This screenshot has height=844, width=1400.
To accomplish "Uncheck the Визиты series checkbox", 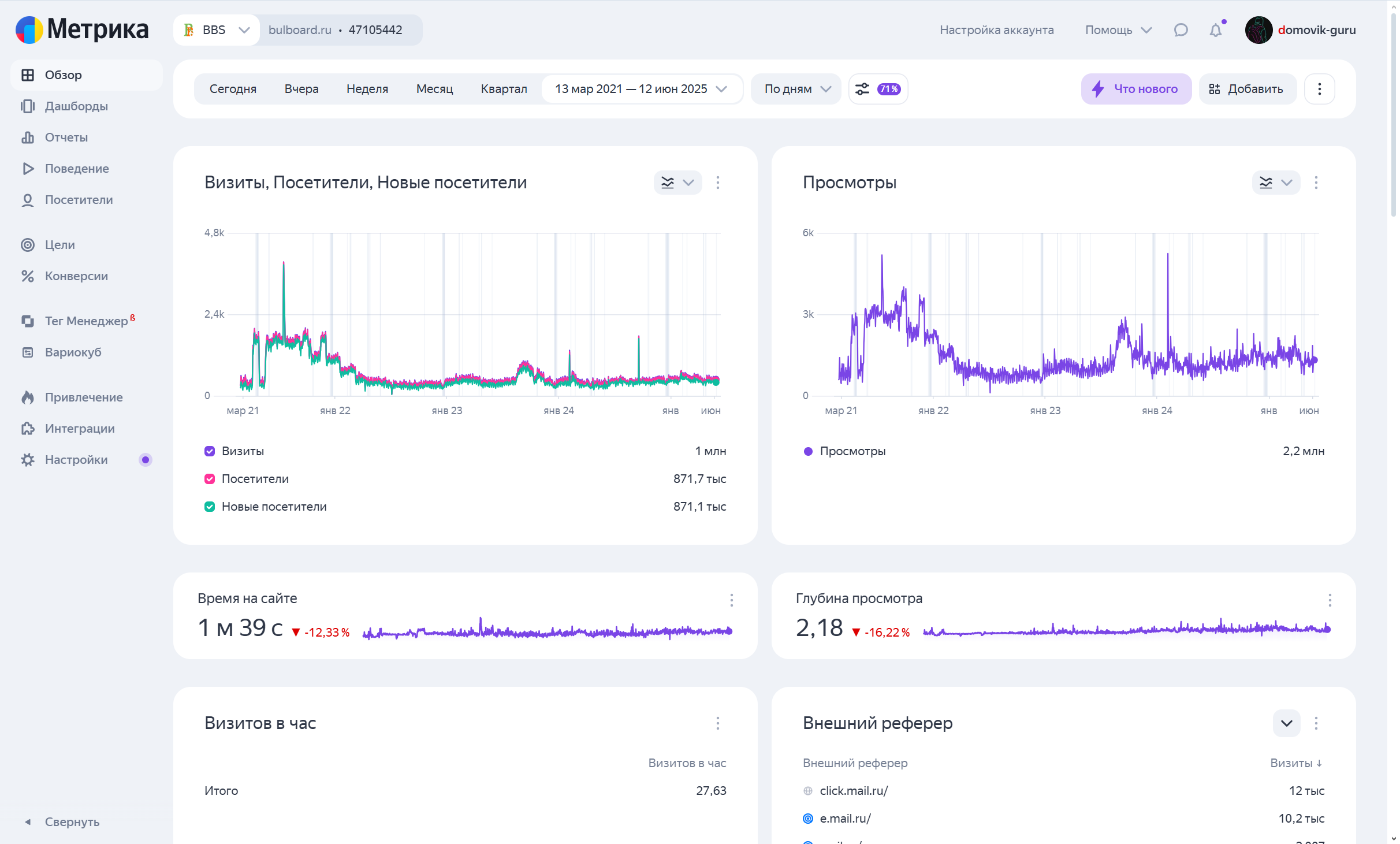I will pos(210,451).
